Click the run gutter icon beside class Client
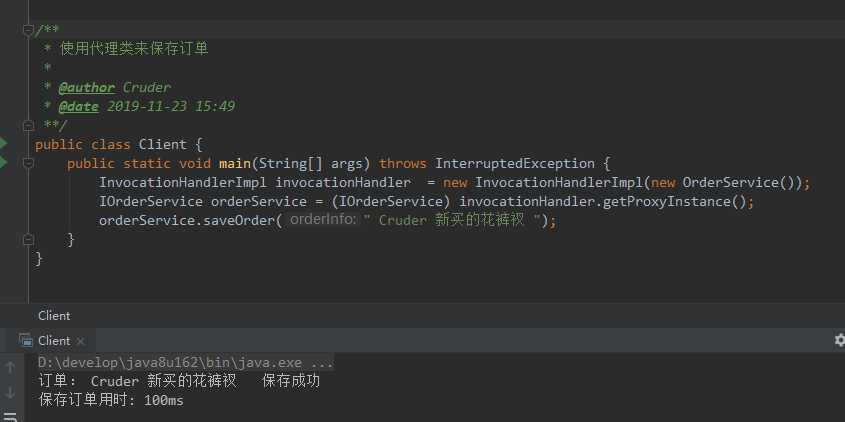845x422 pixels. tap(4, 144)
